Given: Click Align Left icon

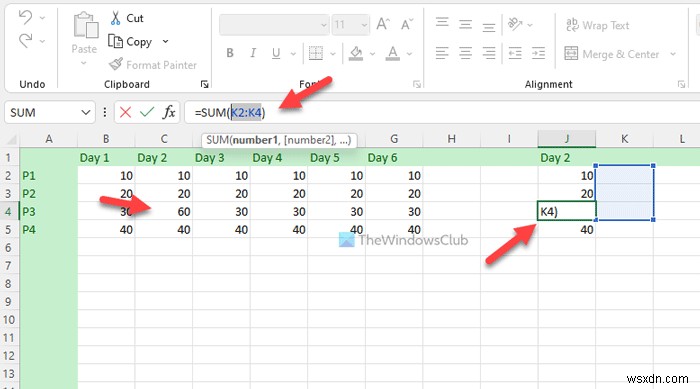Looking at the screenshot, I should click(x=442, y=54).
